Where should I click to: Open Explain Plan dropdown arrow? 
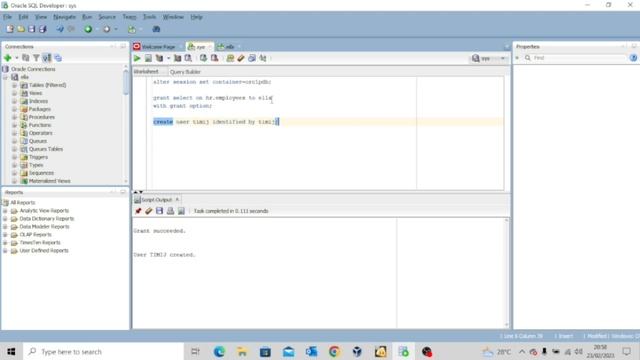168,58
